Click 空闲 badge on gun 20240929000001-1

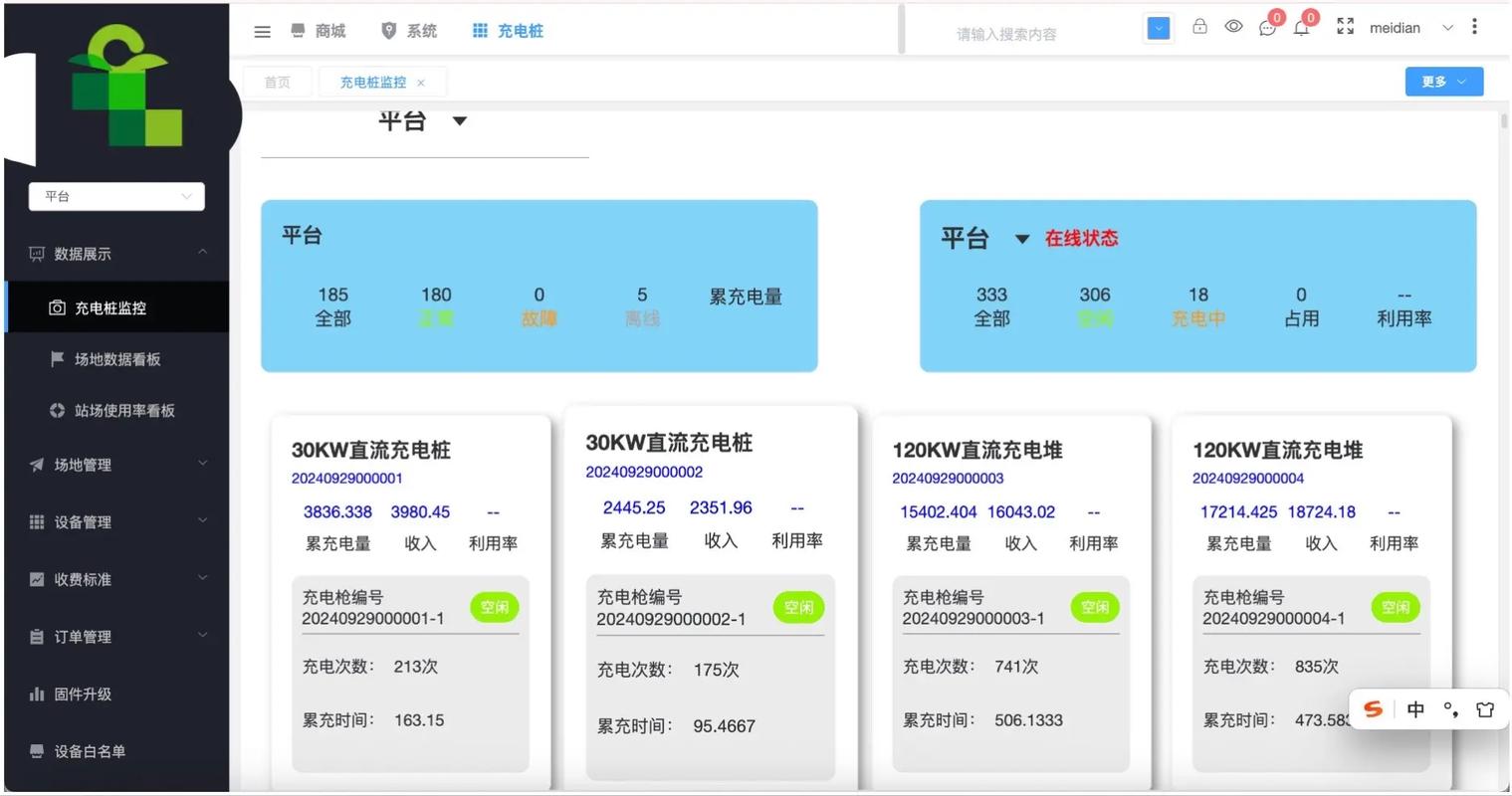pos(495,607)
